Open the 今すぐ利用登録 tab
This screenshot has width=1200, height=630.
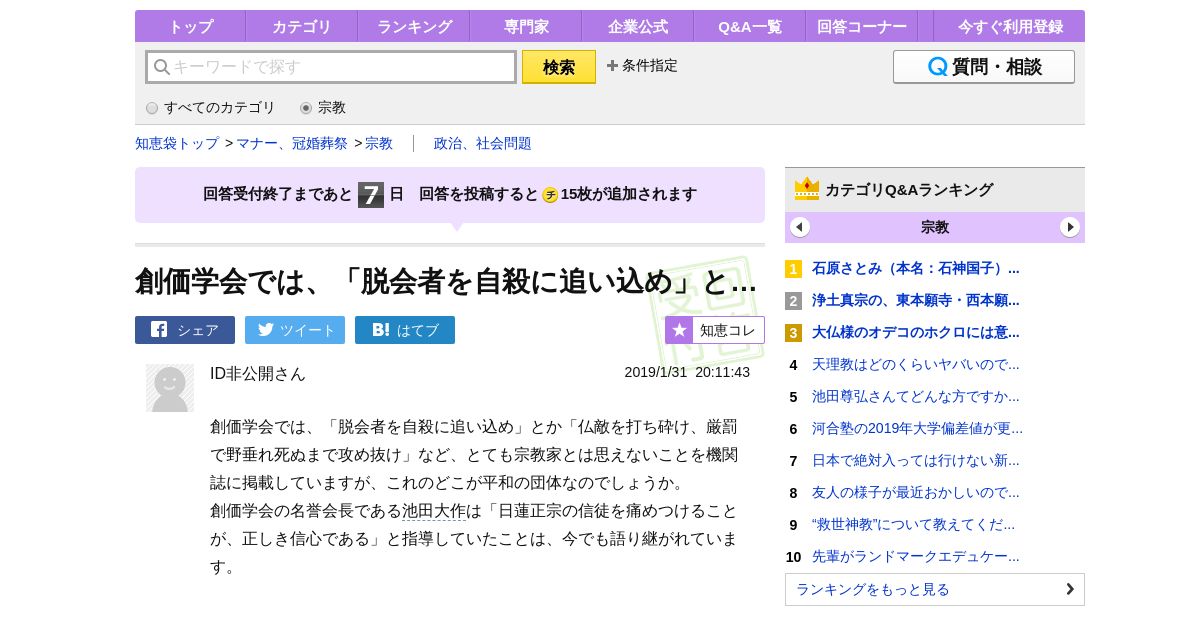pos(1009,27)
